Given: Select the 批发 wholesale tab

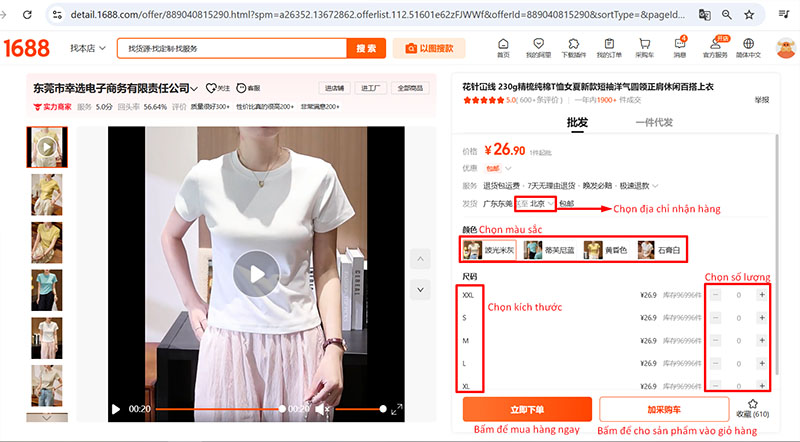Looking at the screenshot, I should (577, 123).
